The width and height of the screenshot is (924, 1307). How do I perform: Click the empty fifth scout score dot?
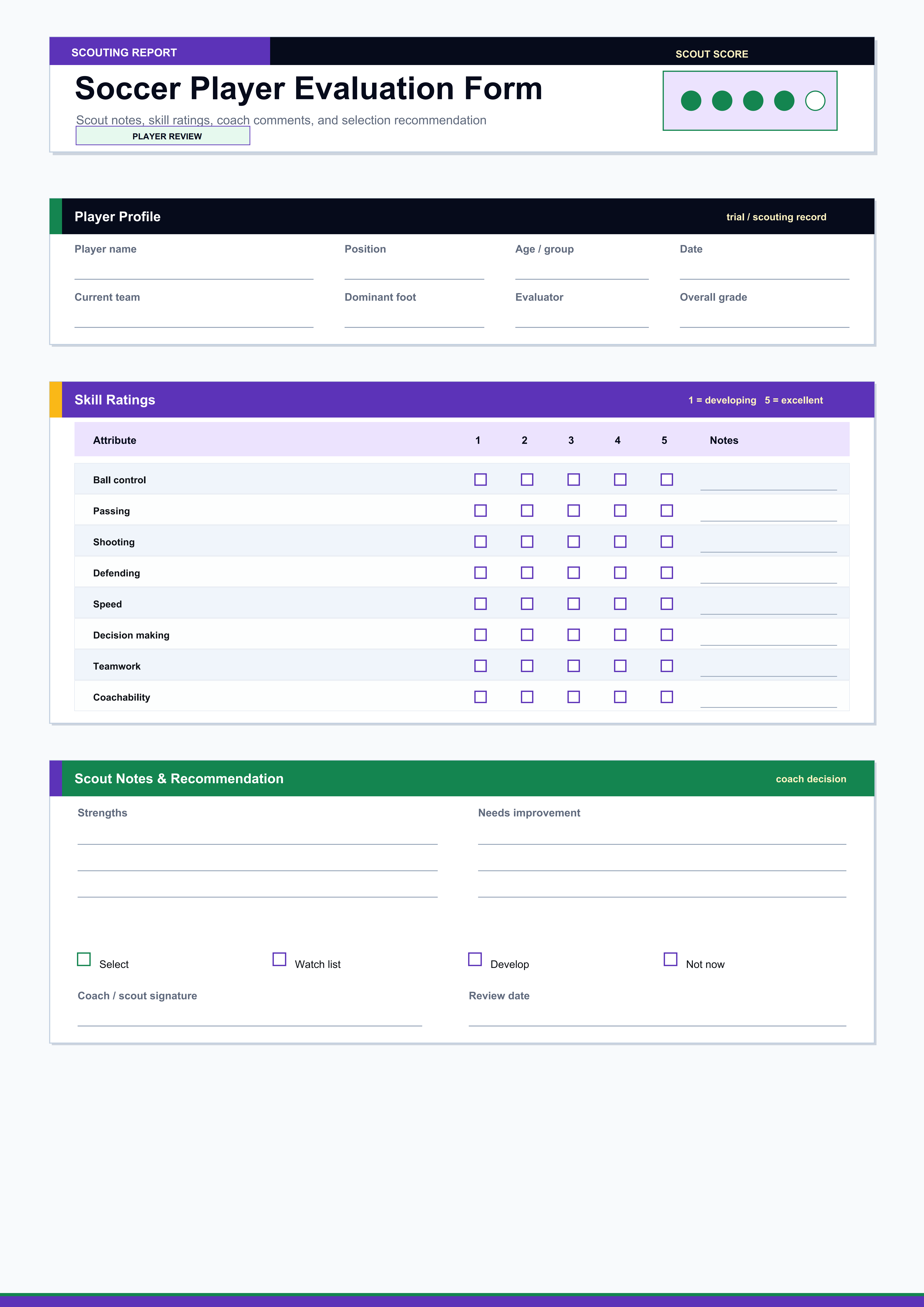tap(815, 101)
